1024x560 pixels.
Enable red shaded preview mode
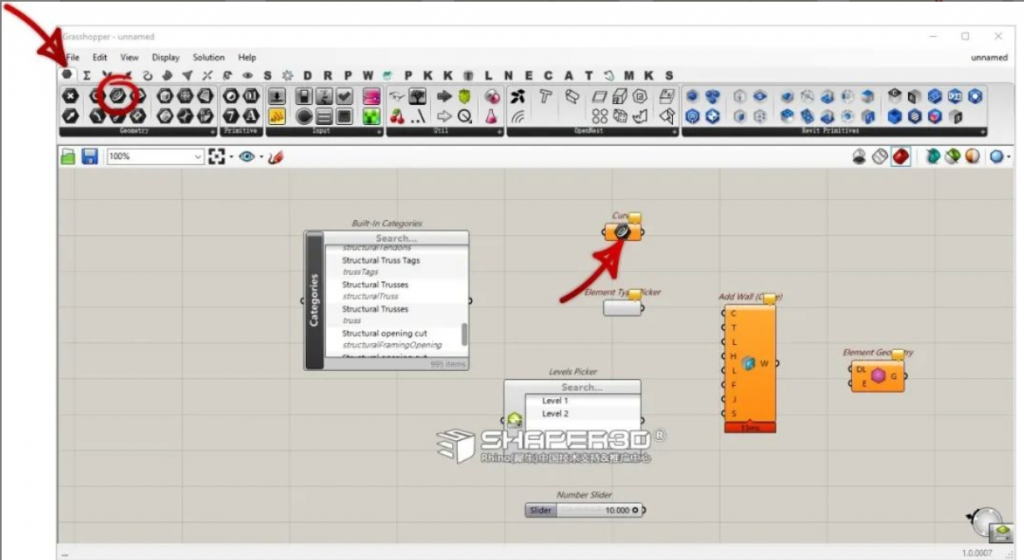tap(901, 157)
